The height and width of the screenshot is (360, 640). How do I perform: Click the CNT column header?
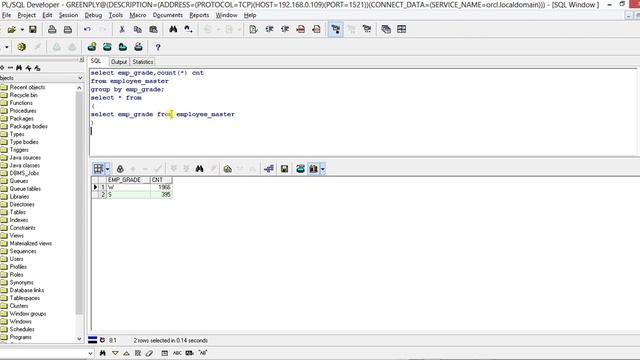click(161, 180)
